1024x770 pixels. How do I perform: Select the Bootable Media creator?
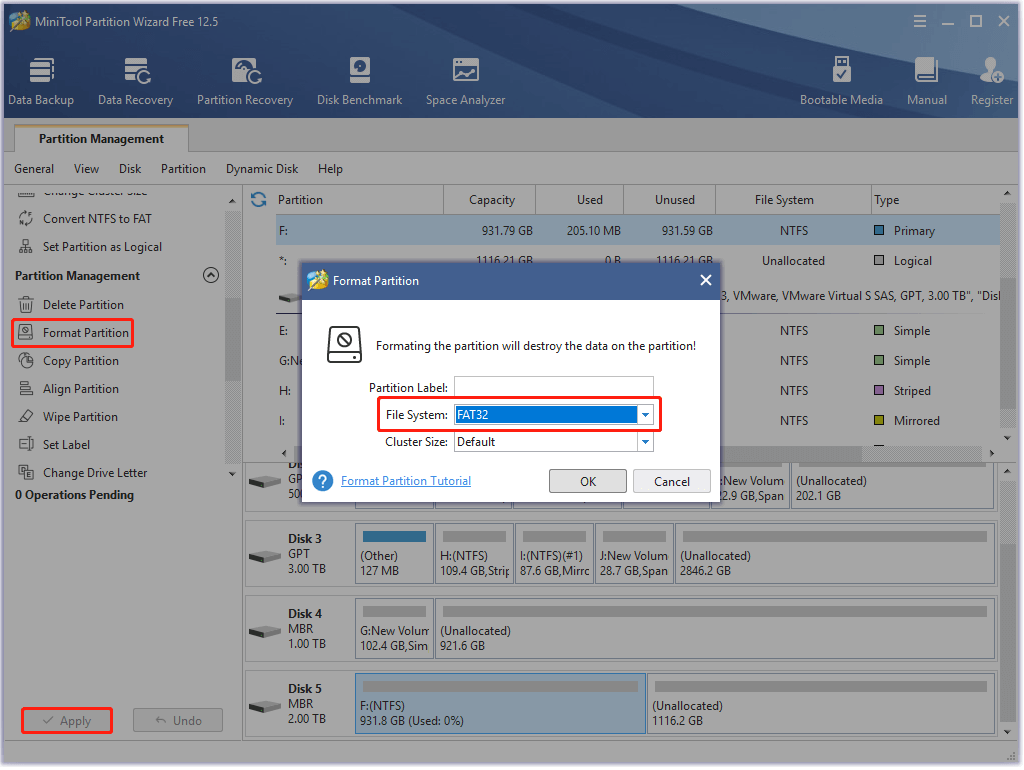click(x=841, y=79)
